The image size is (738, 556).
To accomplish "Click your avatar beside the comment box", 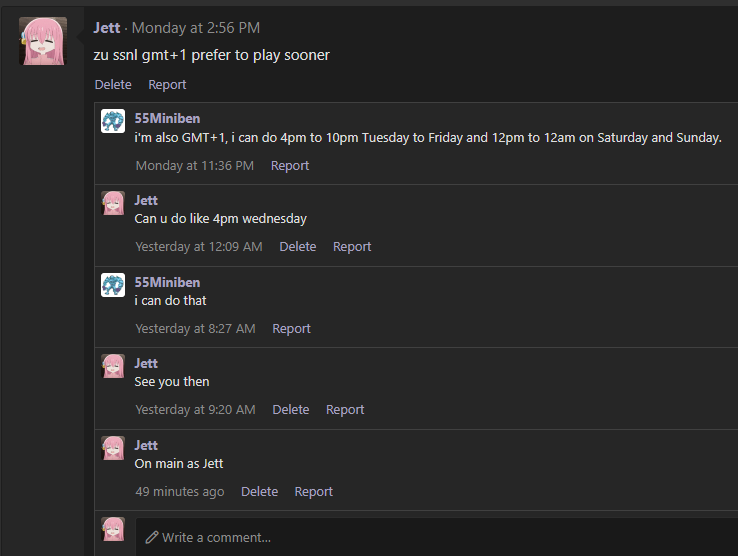I will click(113, 529).
